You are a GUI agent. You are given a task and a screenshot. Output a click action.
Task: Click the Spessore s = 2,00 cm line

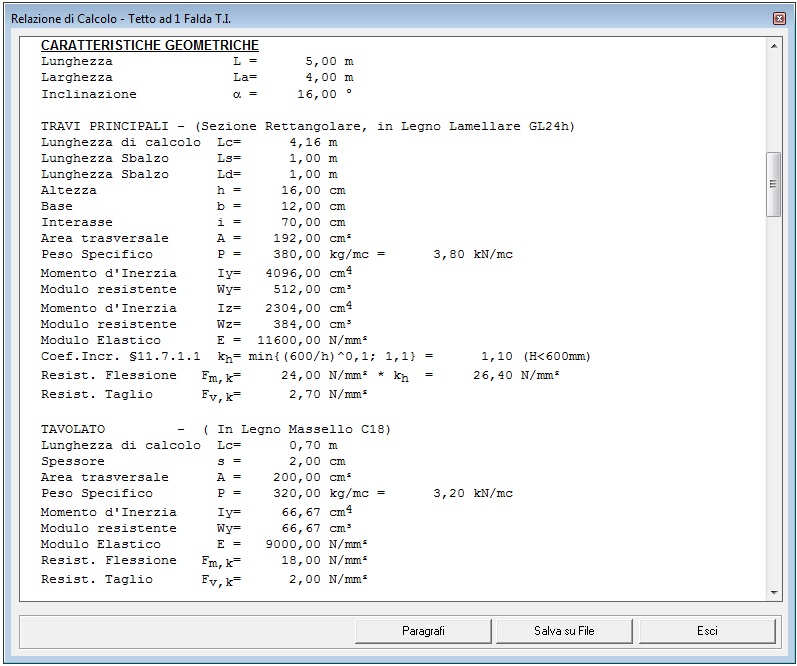click(x=193, y=462)
